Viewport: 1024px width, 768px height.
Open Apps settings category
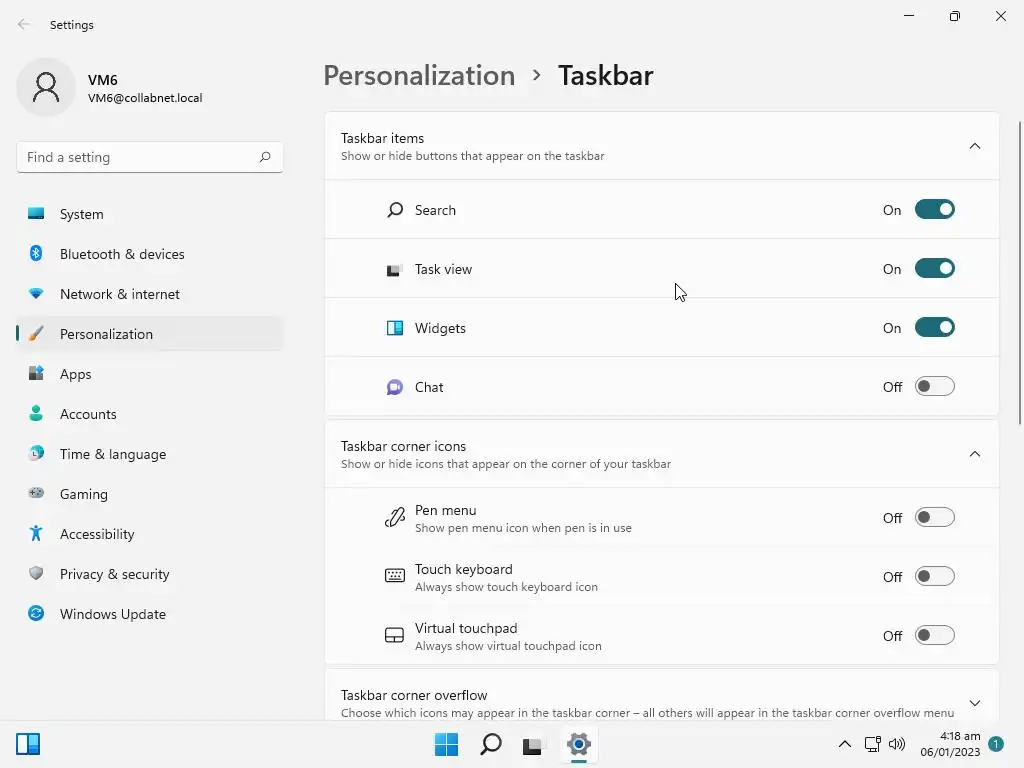(150, 374)
